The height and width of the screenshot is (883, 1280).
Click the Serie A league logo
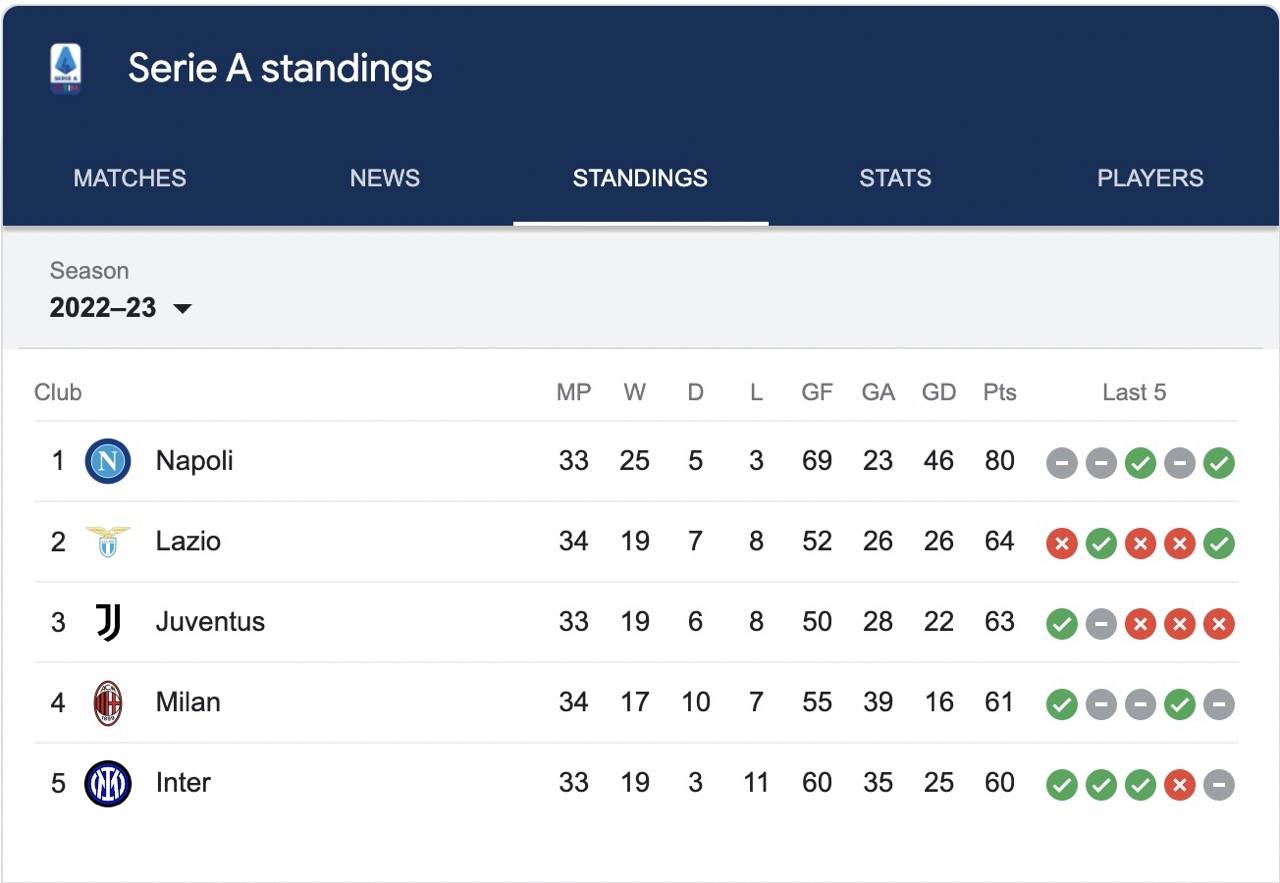click(66, 69)
